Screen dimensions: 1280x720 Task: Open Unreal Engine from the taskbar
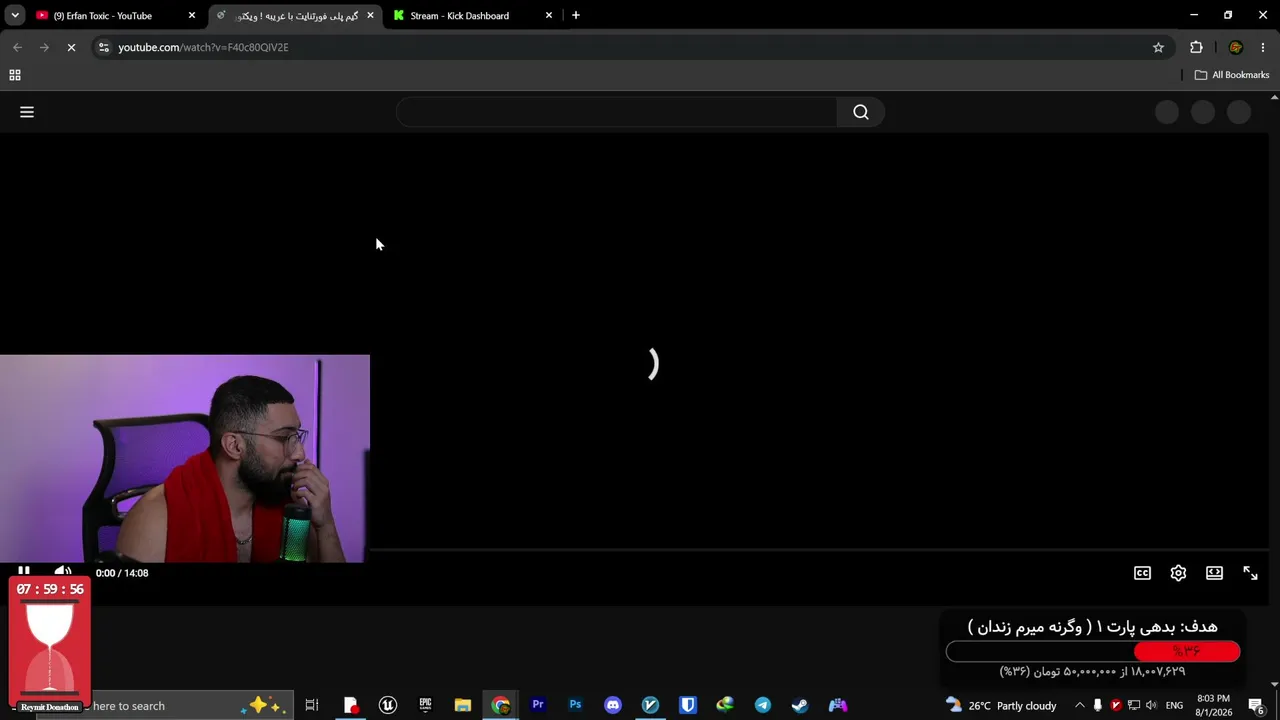(388, 705)
